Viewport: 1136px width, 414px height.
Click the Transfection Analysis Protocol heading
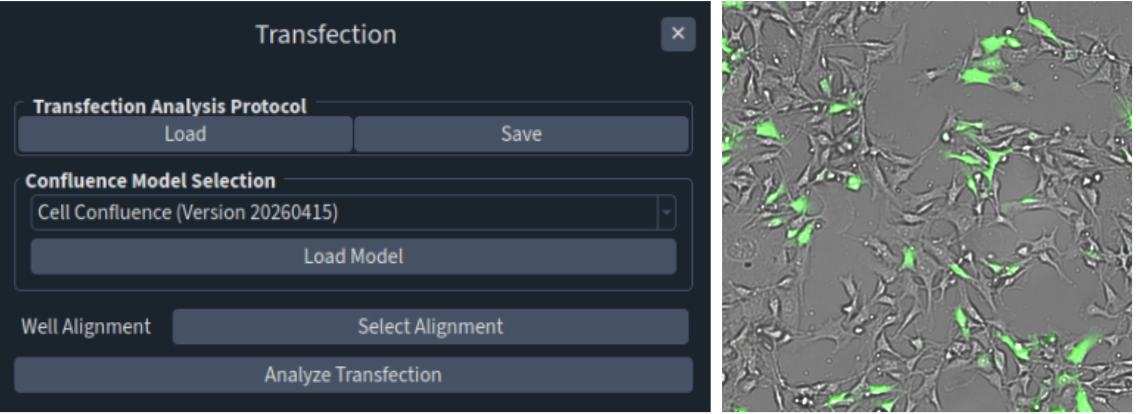coord(170,107)
